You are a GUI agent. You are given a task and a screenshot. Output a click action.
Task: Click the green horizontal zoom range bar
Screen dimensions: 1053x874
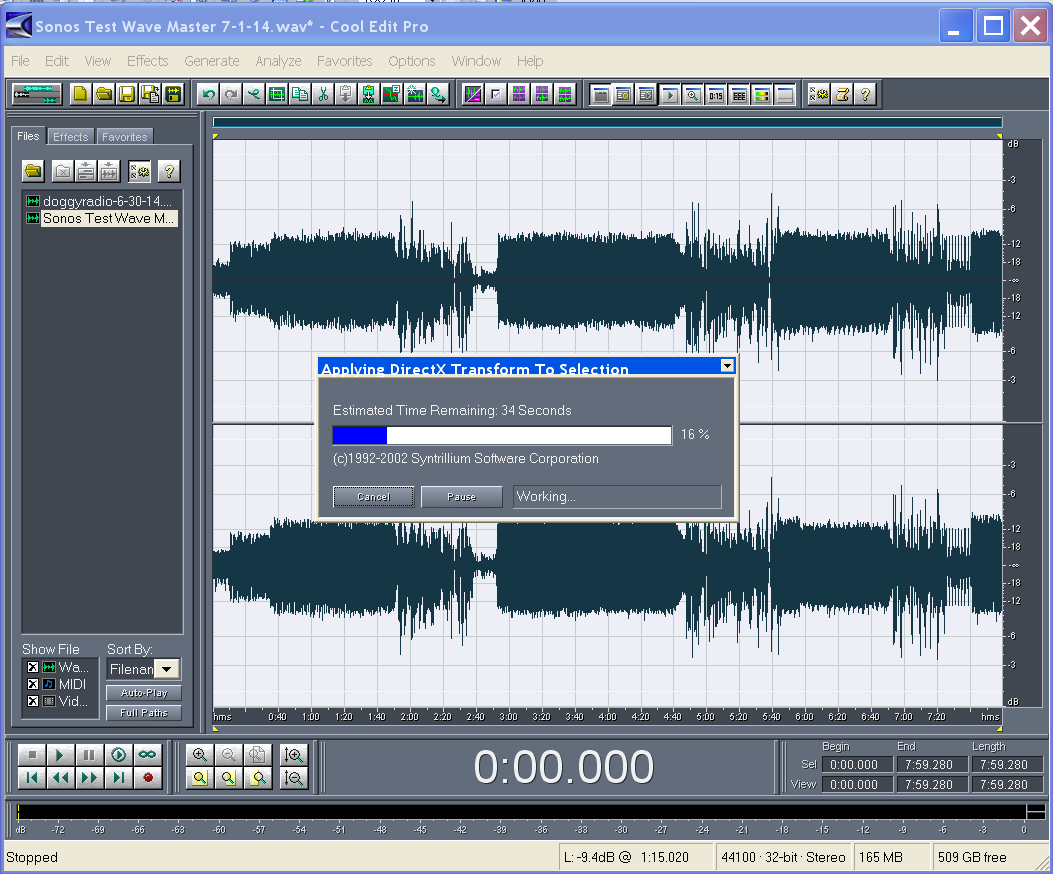[607, 122]
